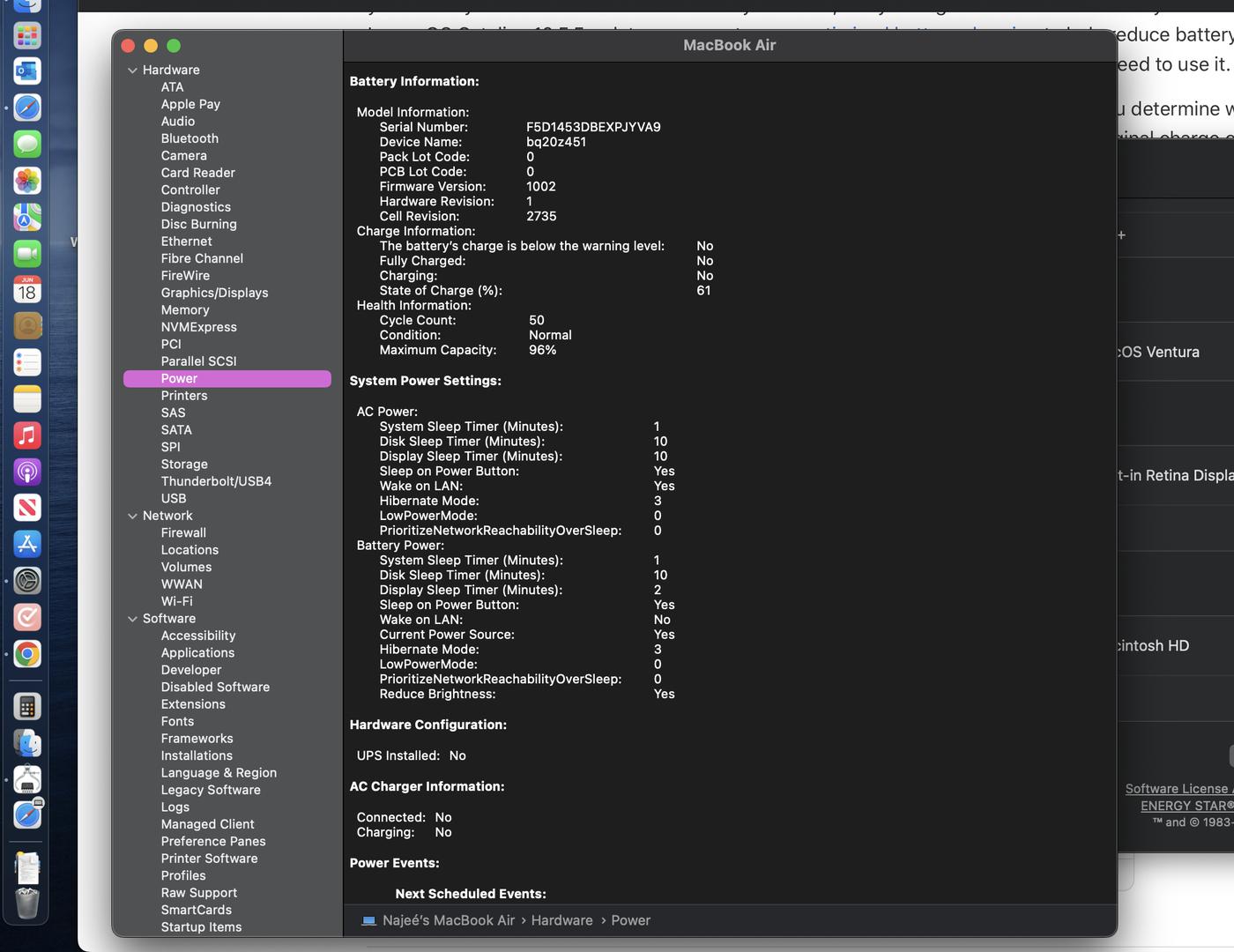Launch FaceTime from the Dock

pos(27,254)
